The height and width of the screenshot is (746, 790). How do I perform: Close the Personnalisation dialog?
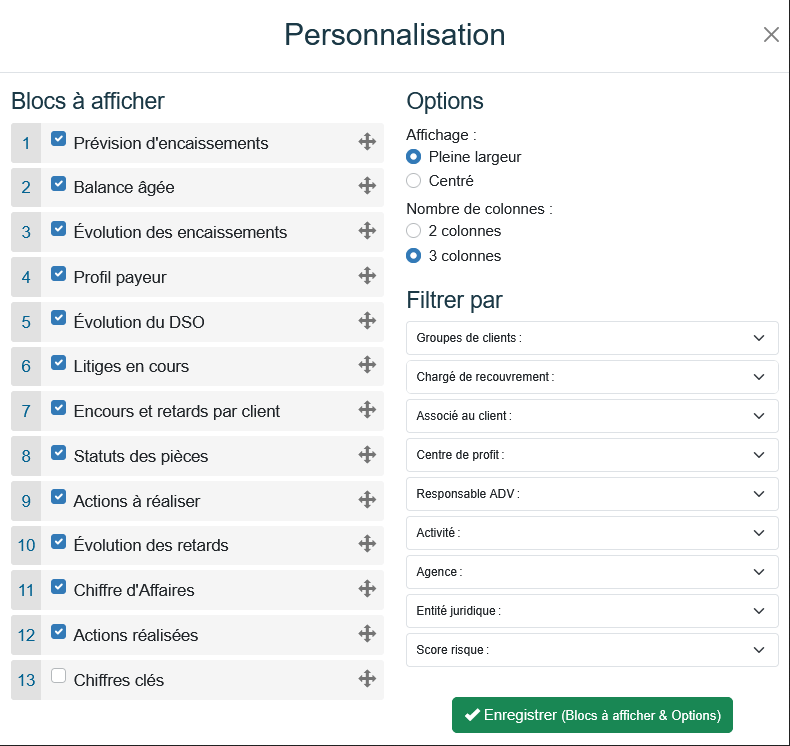771,35
